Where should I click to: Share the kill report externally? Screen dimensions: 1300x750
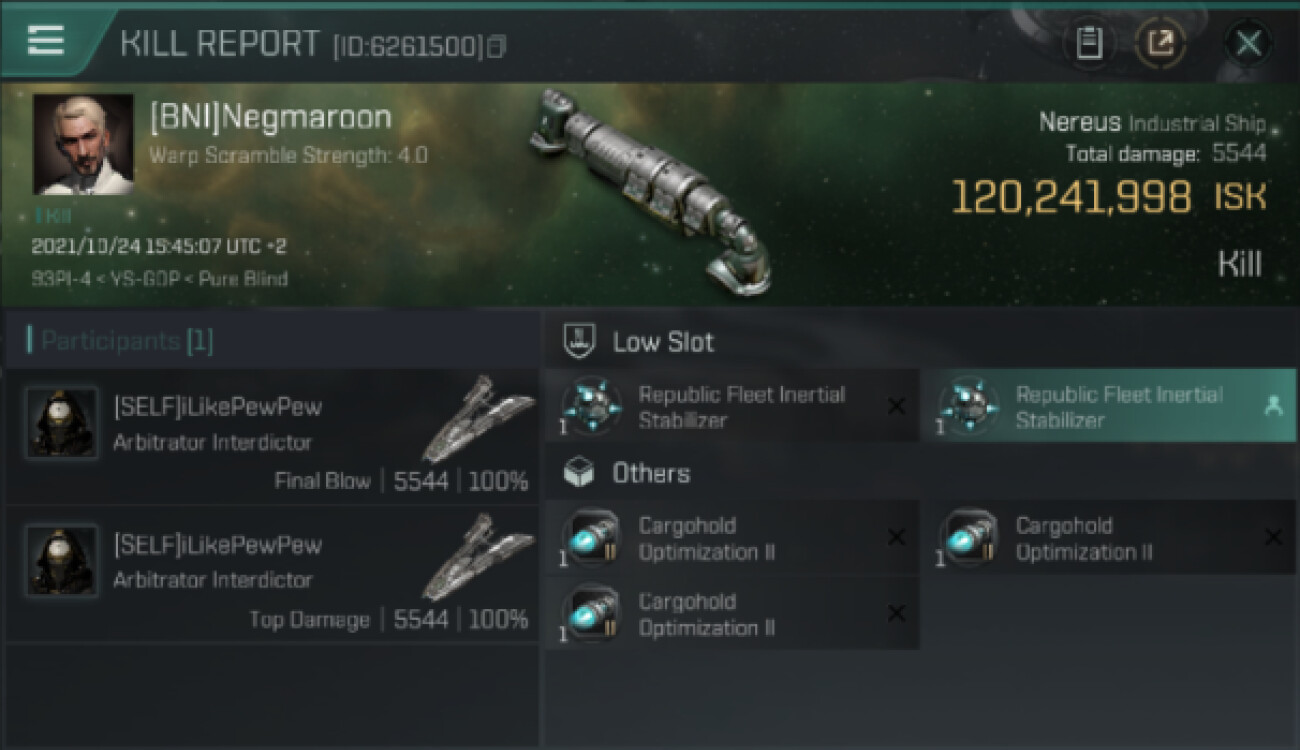click(x=1160, y=43)
